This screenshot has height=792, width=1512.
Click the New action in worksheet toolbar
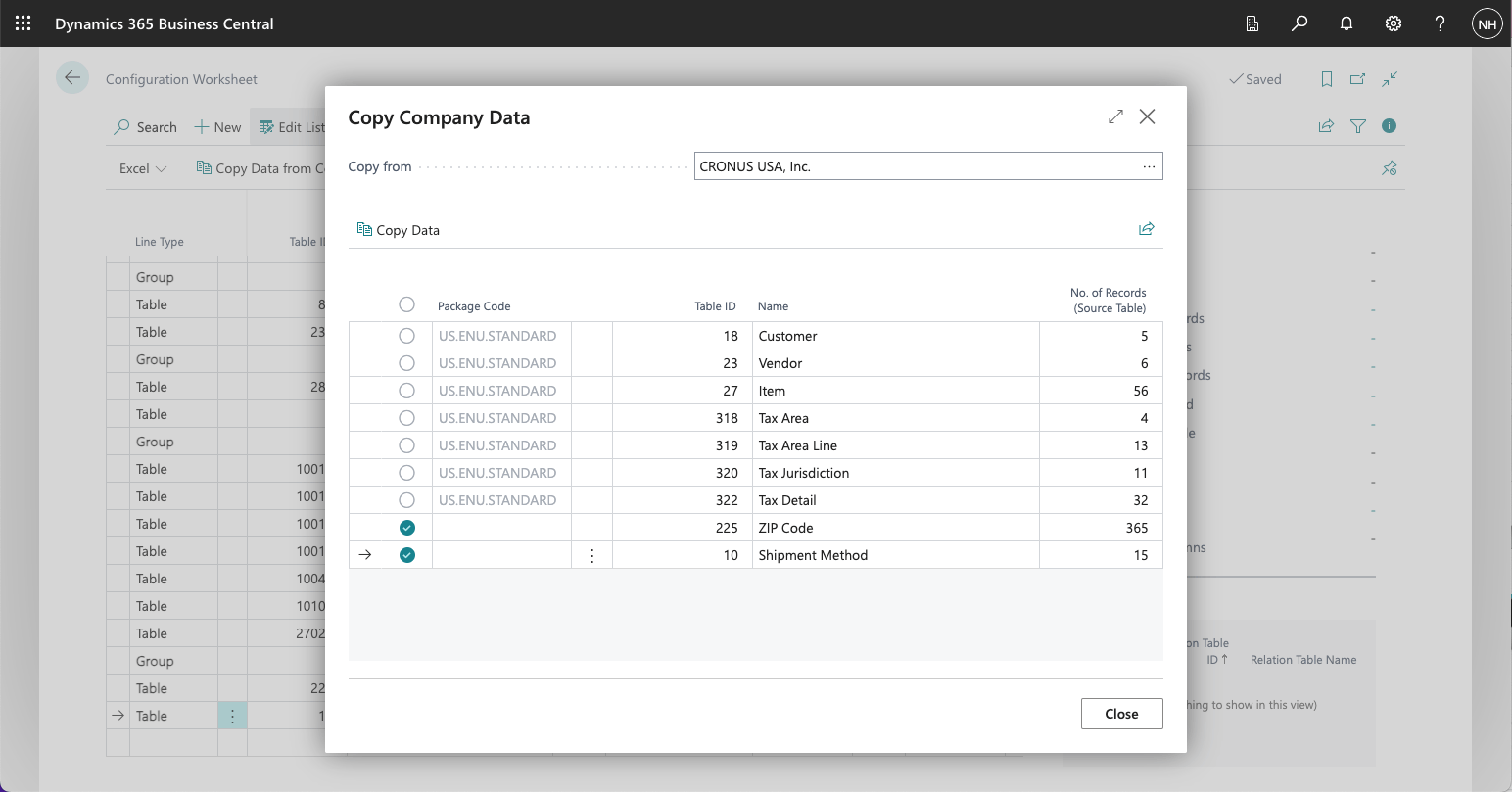(217, 127)
